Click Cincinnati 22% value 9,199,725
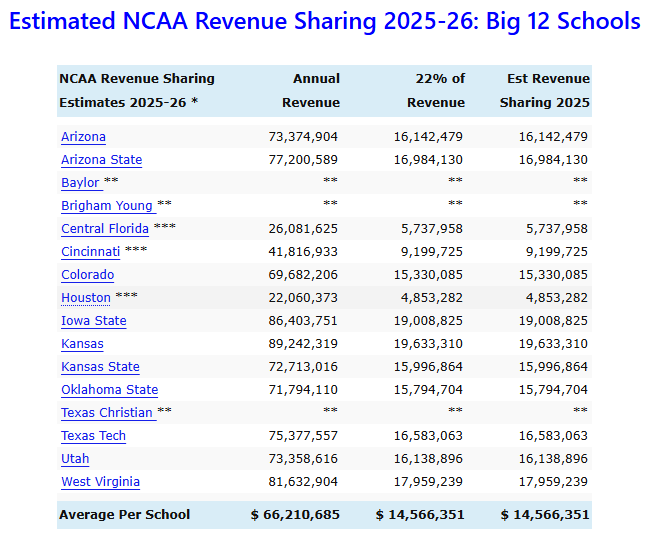The image size is (650, 539). [432, 252]
